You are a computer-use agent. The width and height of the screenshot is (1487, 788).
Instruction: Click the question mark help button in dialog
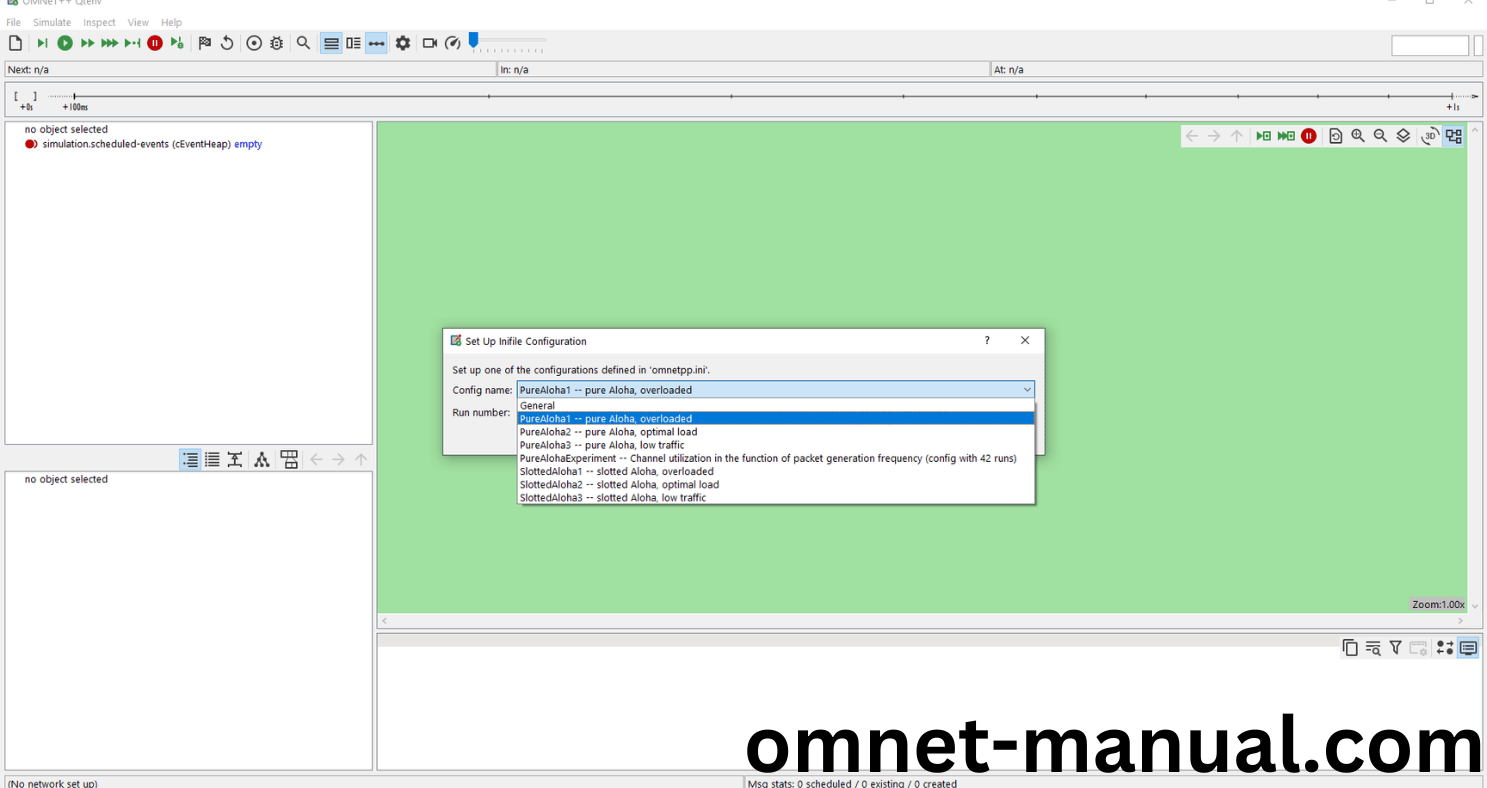pos(986,341)
